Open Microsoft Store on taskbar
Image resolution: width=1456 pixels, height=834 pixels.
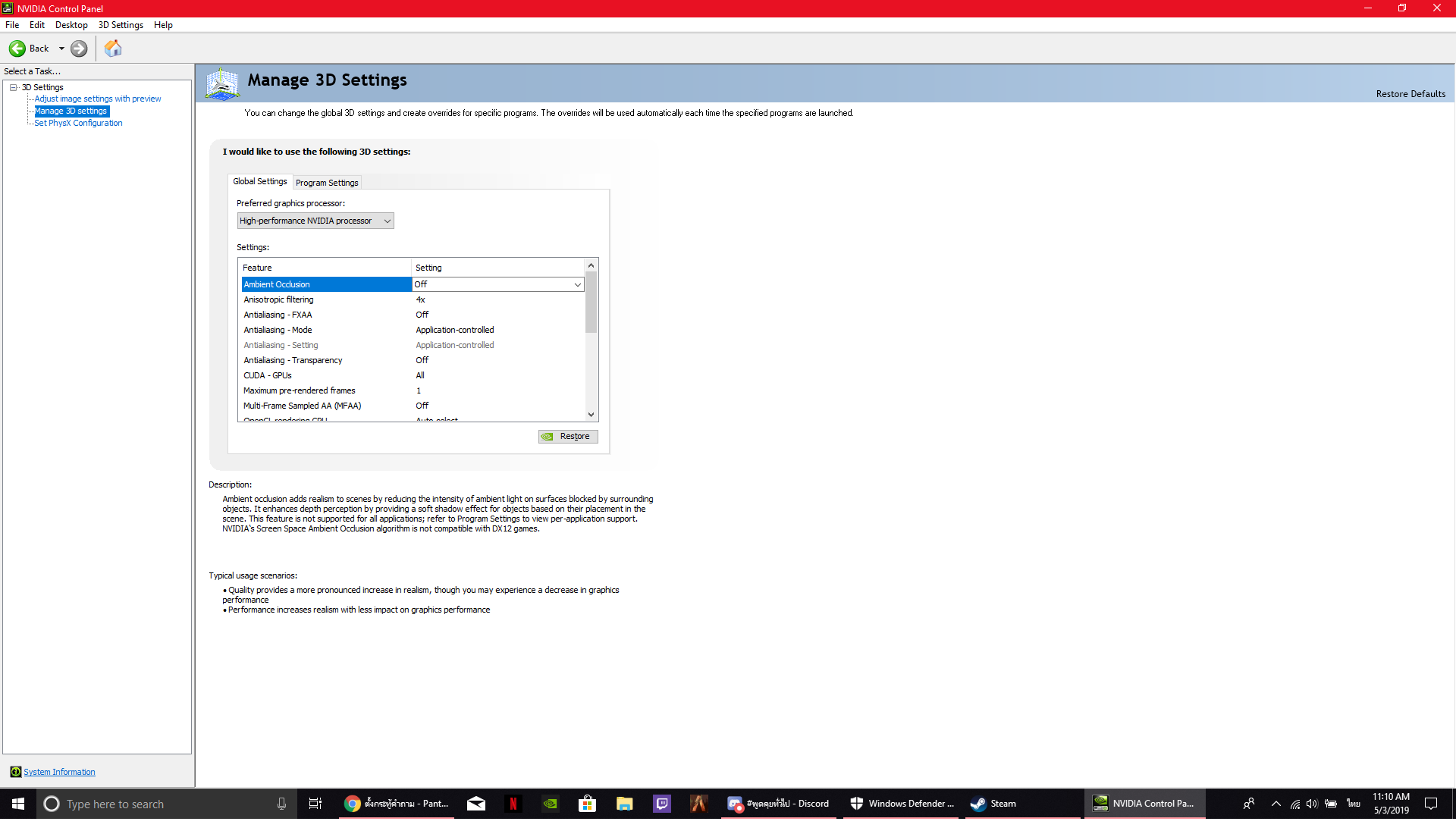pos(588,804)
